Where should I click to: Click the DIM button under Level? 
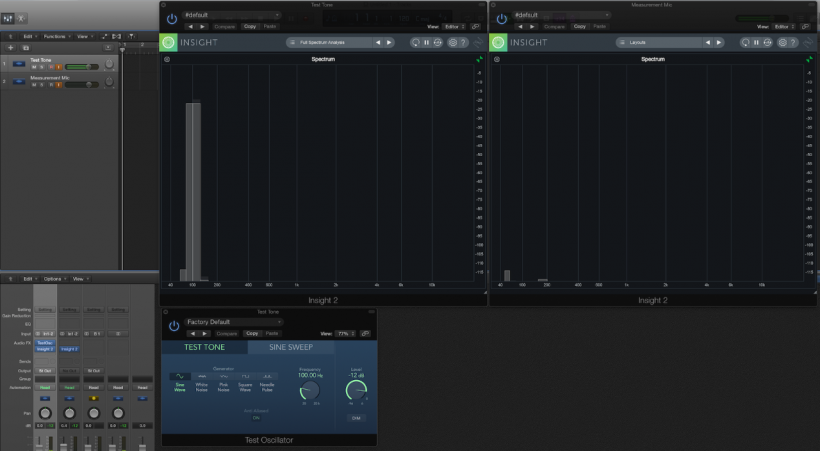[355, 417]
